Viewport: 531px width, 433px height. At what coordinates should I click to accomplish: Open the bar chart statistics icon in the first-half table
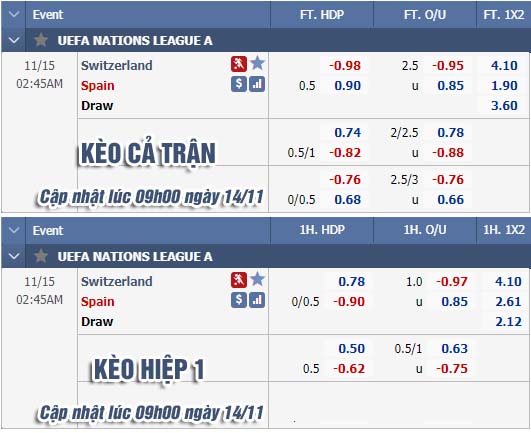[x=257, y=300]
